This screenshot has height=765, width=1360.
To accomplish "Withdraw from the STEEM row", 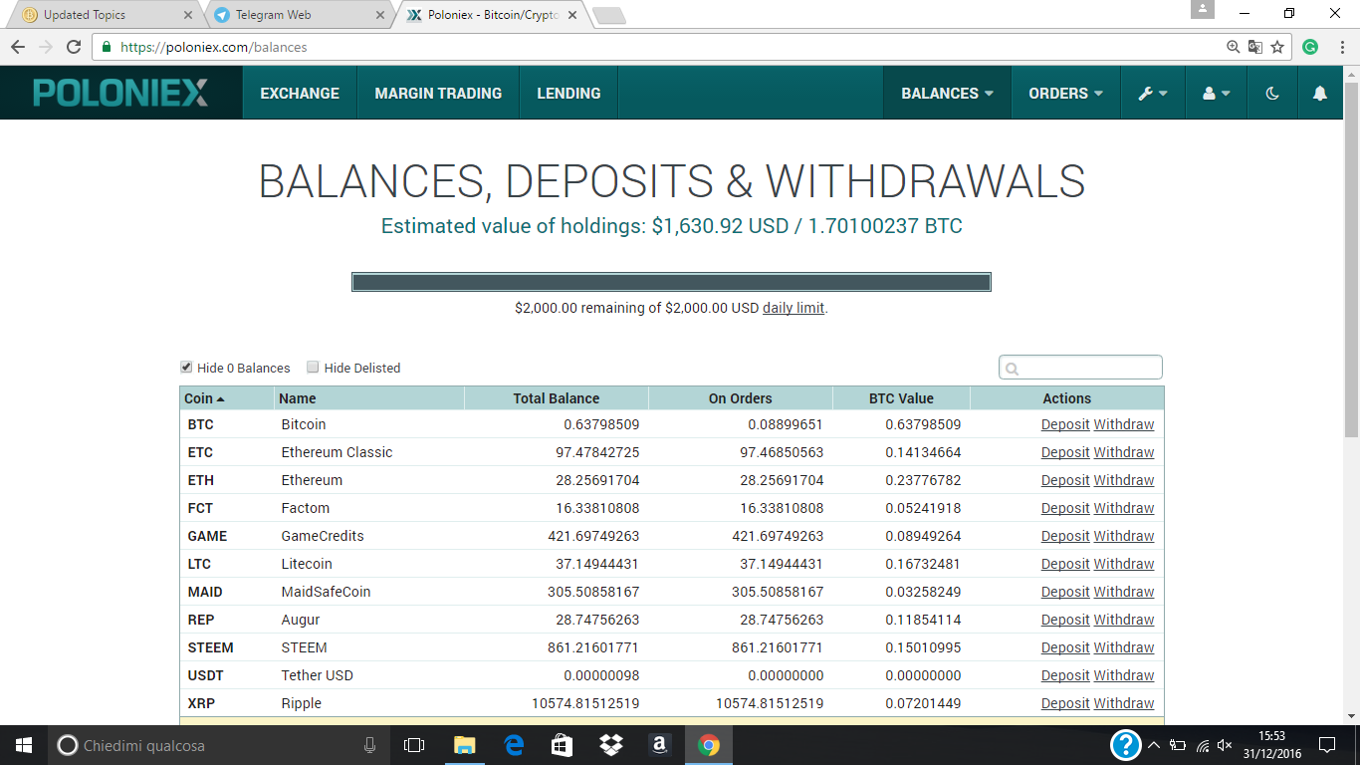I will pos(1124,647).
